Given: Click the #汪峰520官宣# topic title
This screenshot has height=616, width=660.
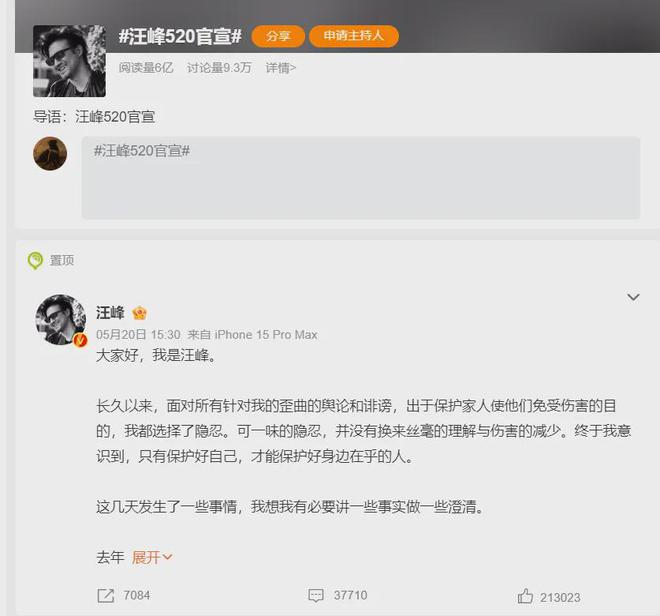Looking at the screenshot, I should (180, 36).
